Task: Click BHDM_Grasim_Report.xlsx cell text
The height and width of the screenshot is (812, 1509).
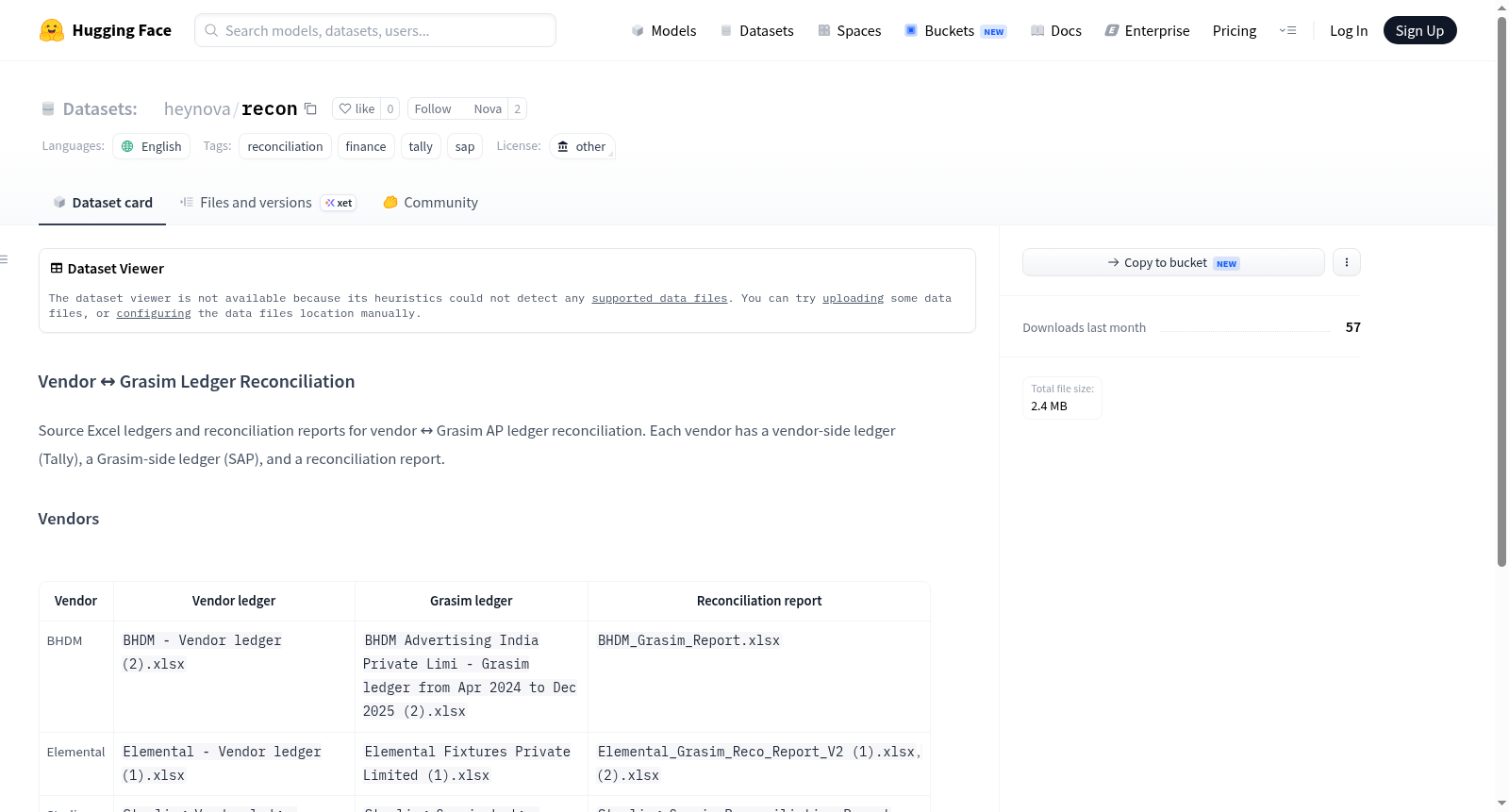Action: 688,640
